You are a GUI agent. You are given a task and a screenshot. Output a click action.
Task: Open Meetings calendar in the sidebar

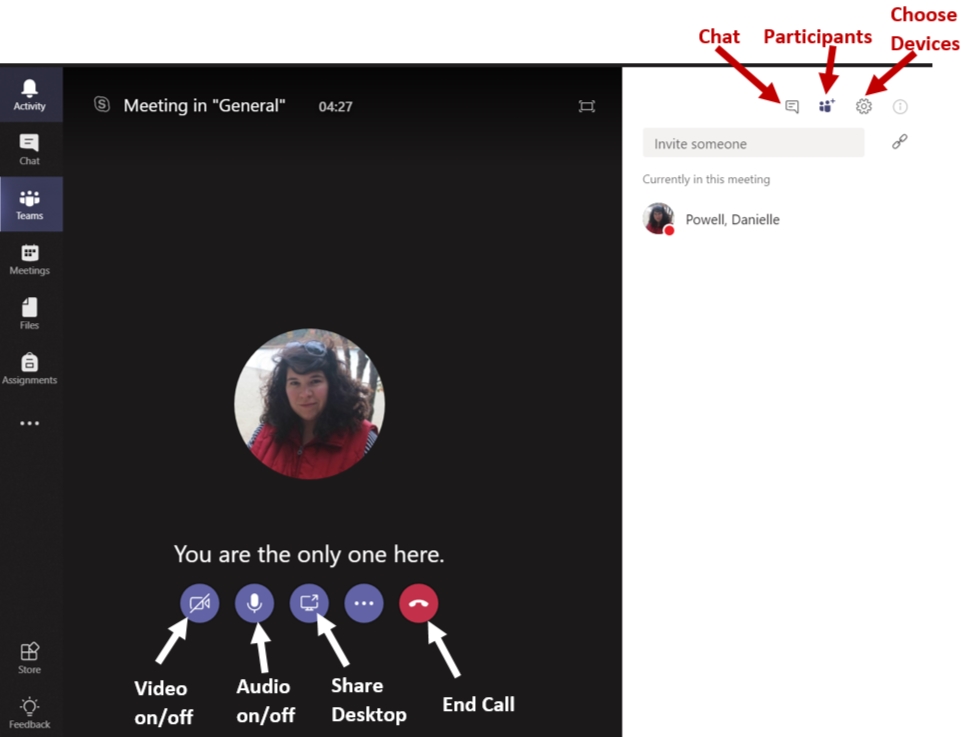coord(30,259)
